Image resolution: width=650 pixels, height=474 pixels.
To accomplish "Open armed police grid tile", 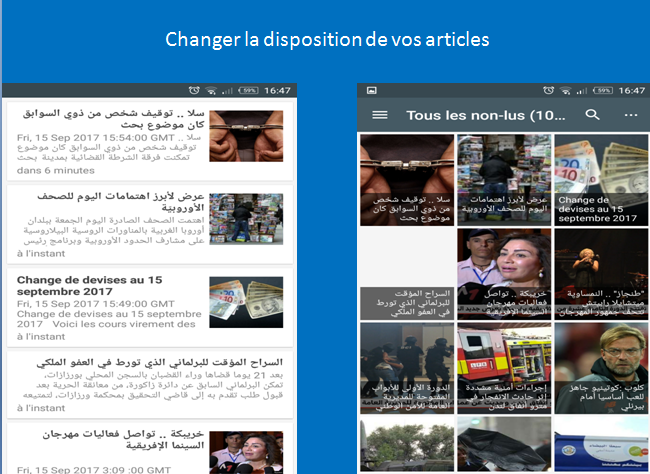I will (407, 368).
